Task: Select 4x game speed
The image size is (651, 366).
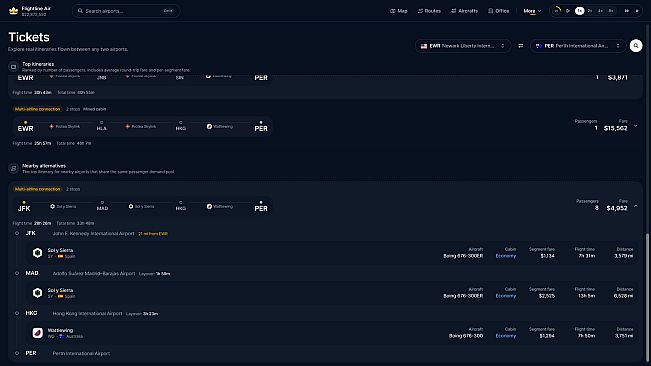Action: coord(600,11)
